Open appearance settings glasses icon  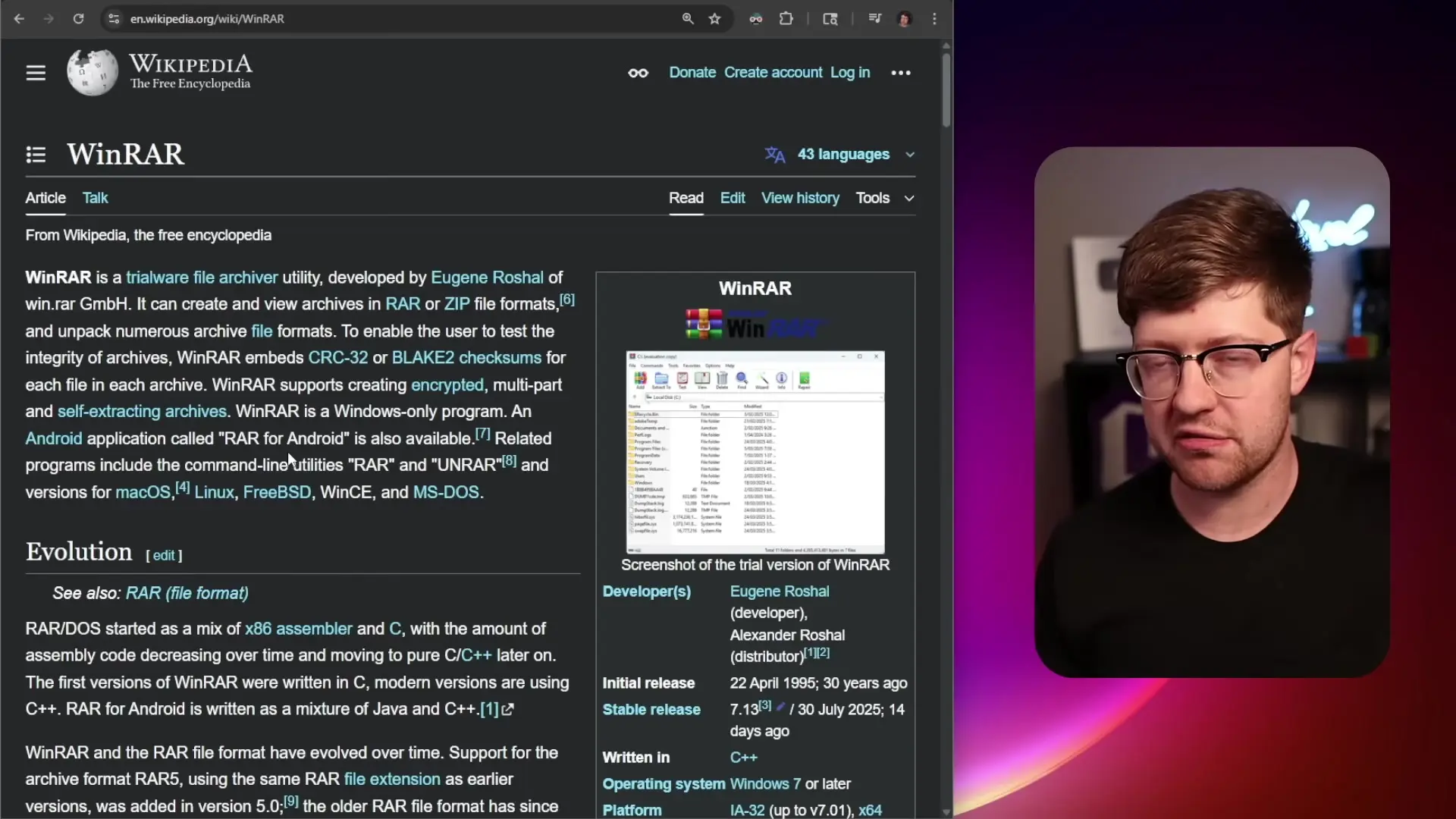(x=638, y=73)
